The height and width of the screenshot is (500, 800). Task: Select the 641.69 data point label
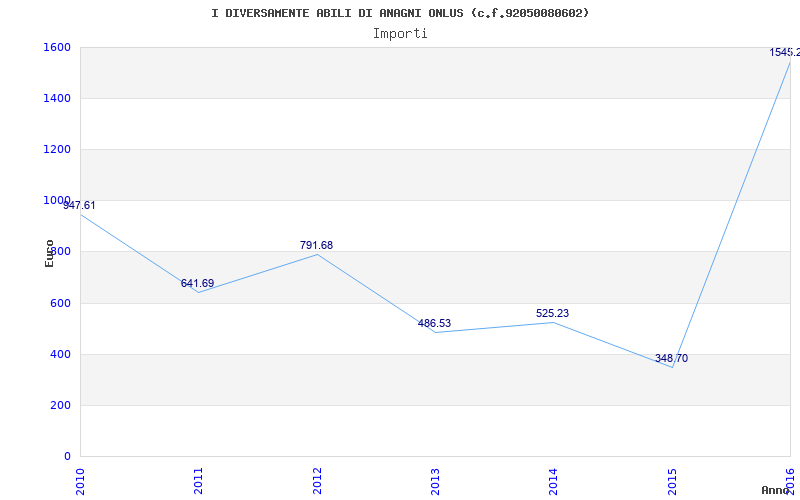click(x=197, y=283)
